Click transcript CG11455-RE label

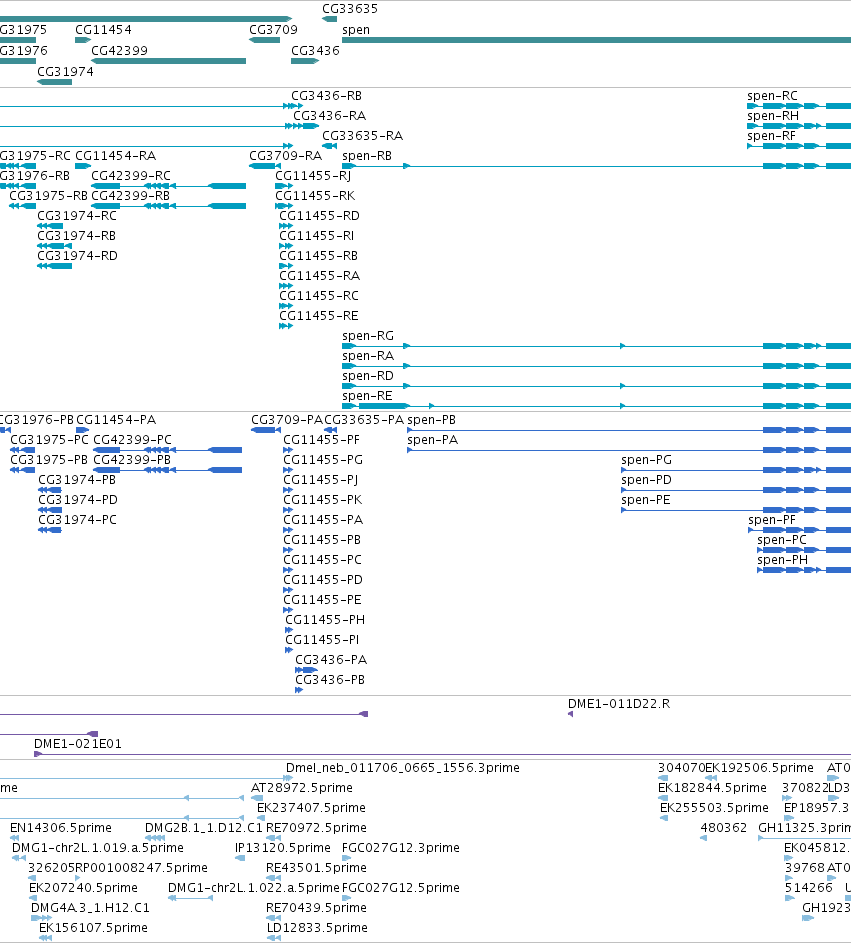(x=319, y=316)
